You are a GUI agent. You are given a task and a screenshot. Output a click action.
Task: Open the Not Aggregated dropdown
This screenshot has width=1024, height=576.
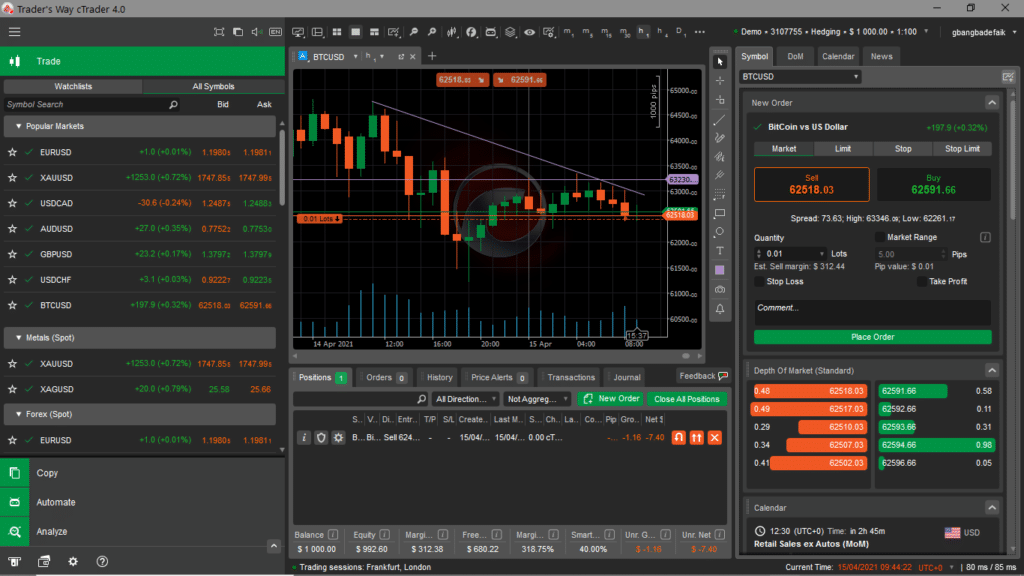(537, 399)
